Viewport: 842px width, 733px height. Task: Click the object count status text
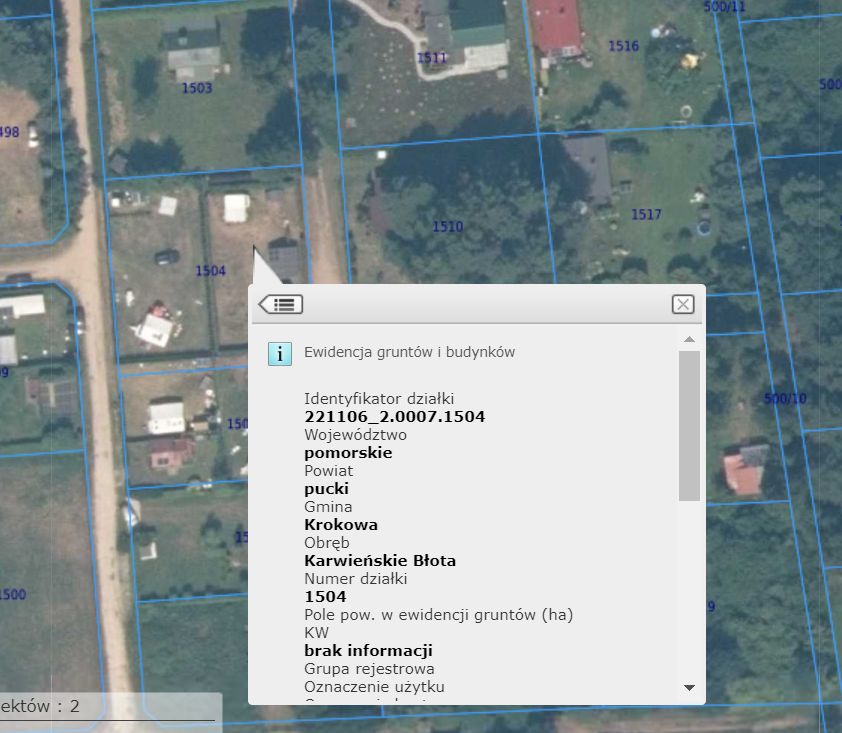click(40, 706)
